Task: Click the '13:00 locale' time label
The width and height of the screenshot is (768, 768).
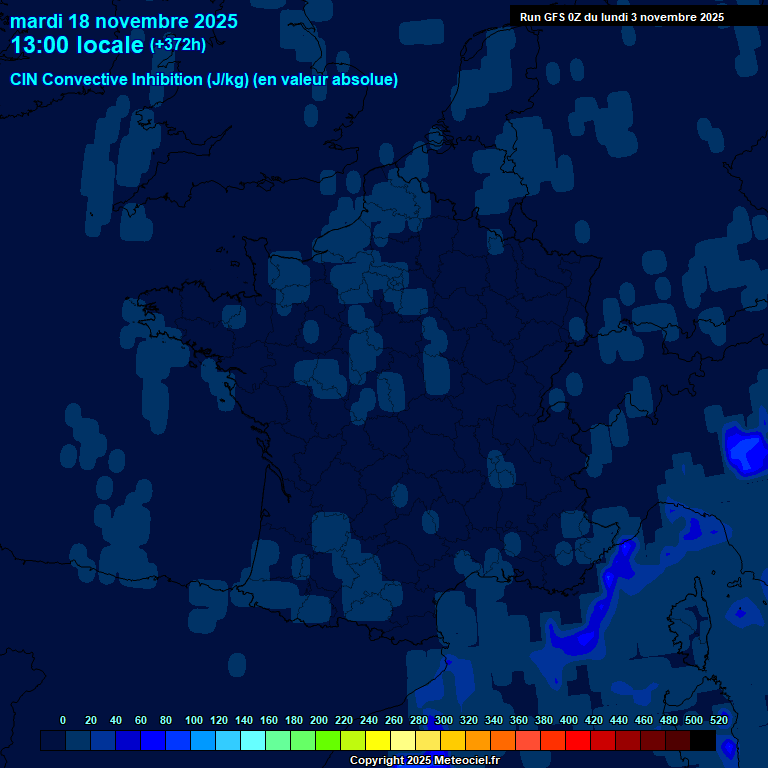Action: pyautogui.click(x=77, y=46)
